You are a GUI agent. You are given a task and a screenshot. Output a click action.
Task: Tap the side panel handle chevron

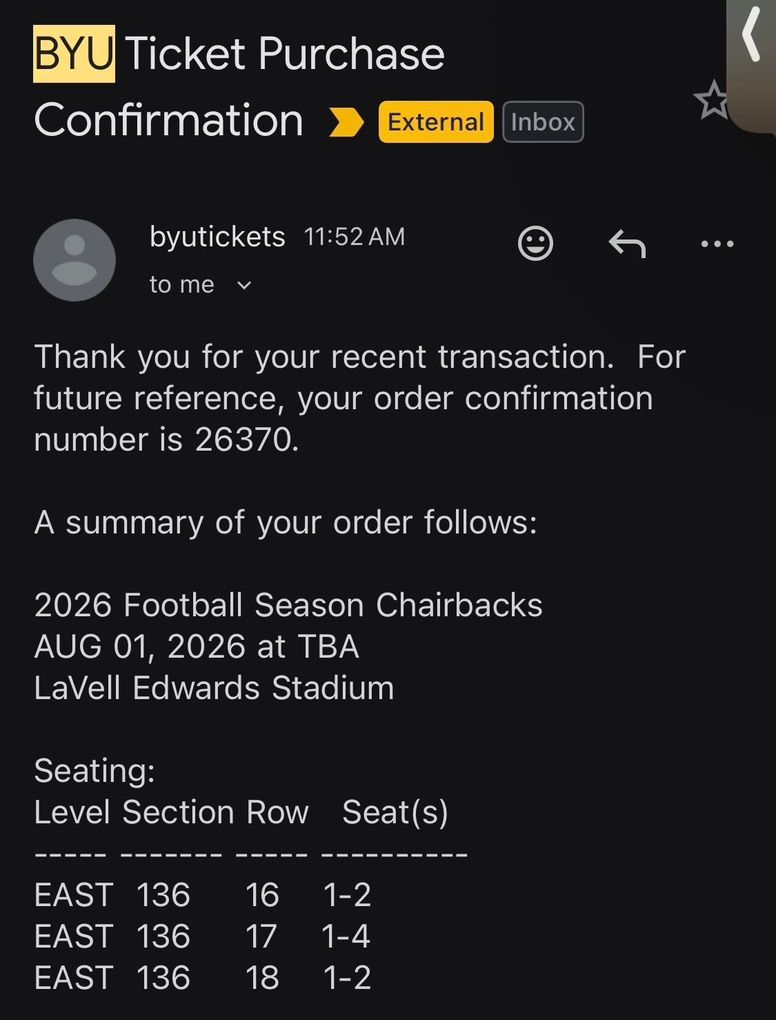[752, 38]
